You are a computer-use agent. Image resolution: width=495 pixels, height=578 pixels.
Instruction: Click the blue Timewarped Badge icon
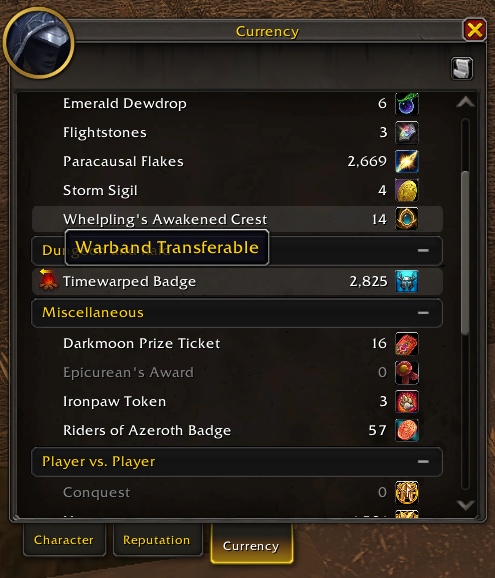coord(407,281)
